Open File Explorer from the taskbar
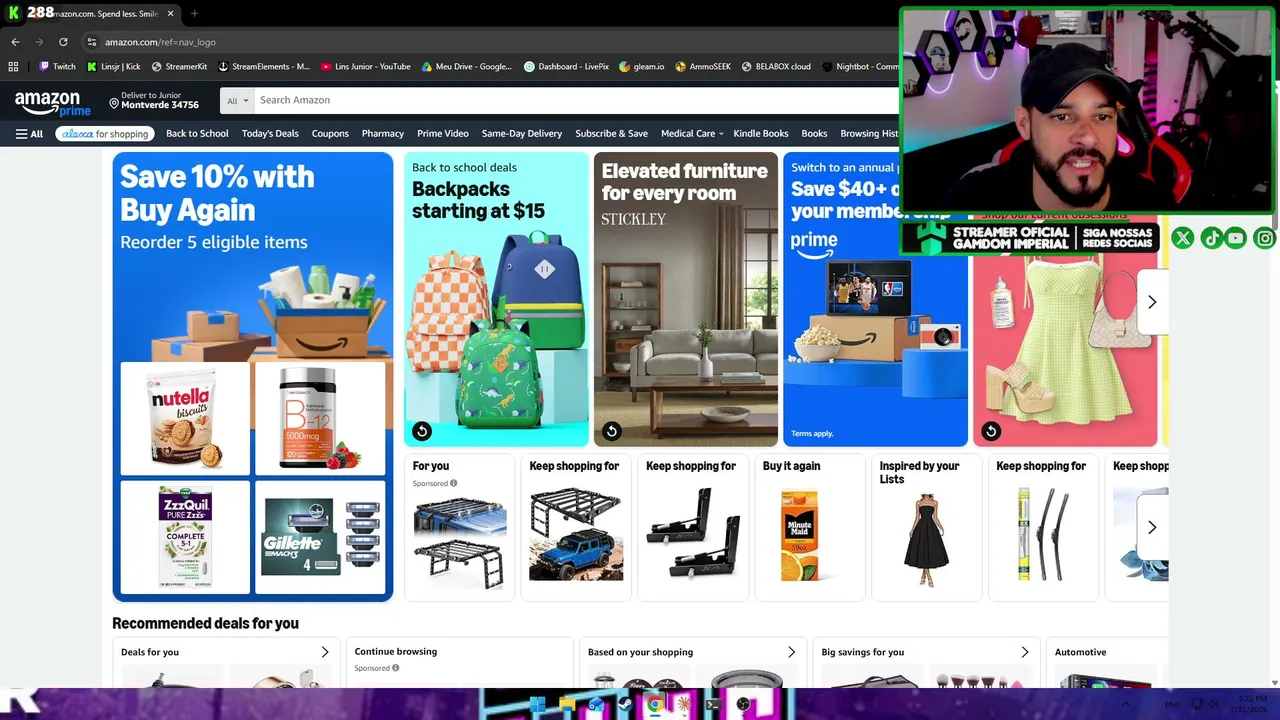Image resolution: width=1280 pixels, height=720 pixels. [x=567, y=705]
